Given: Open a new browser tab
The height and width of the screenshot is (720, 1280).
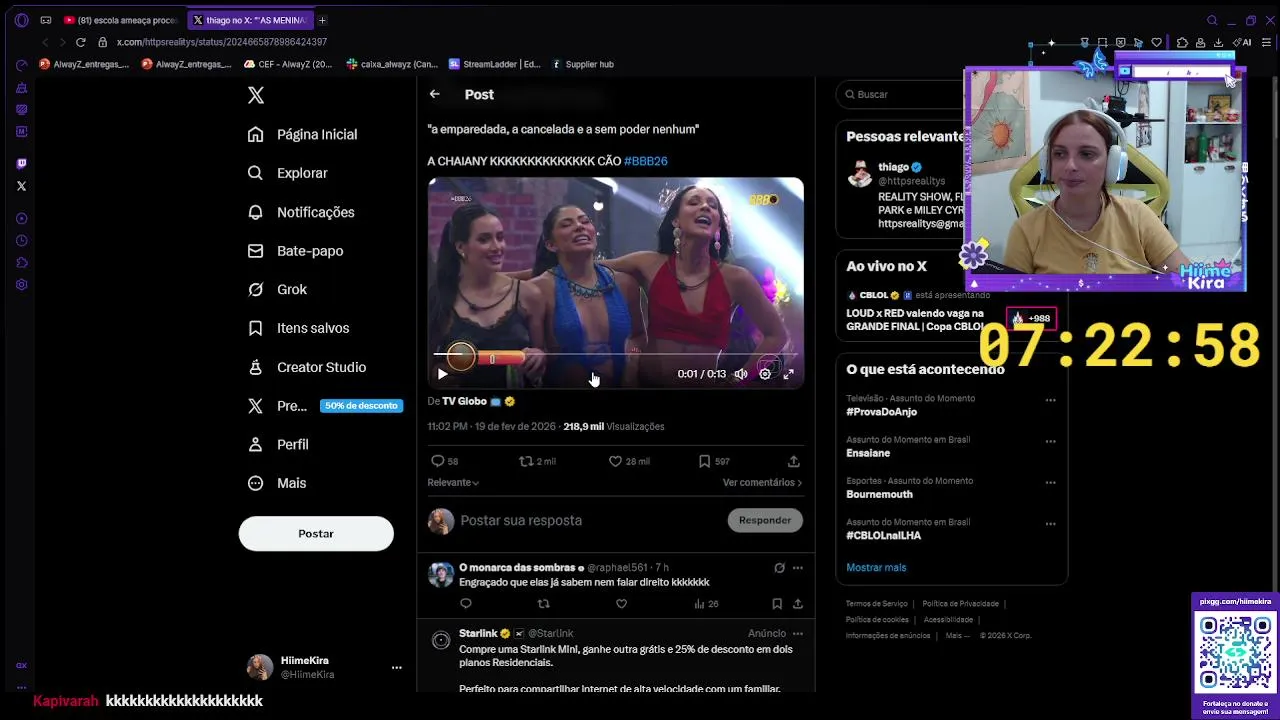Looking at the screenshot, I should tap(322, 20).
